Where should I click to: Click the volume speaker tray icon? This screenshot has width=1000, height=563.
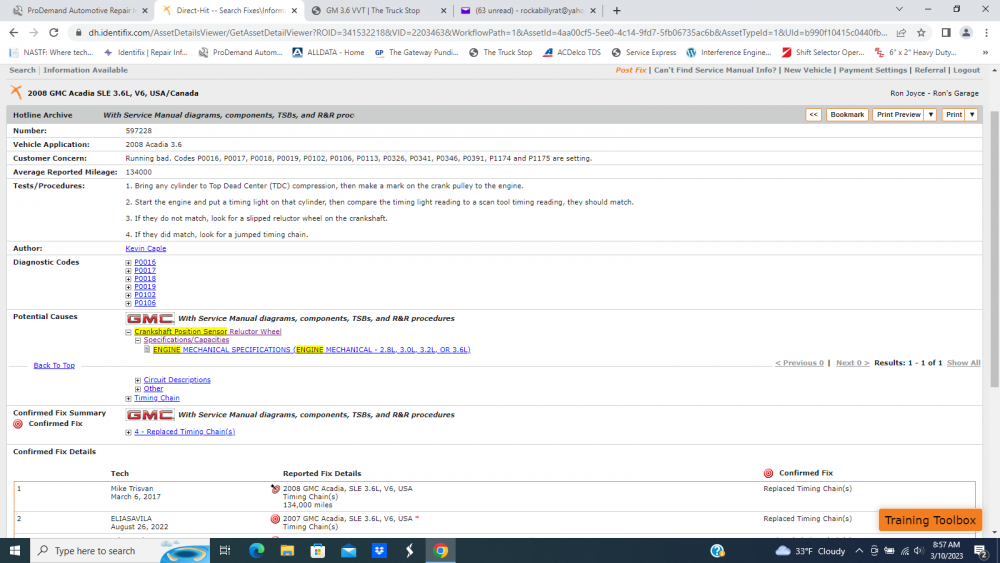918,551
